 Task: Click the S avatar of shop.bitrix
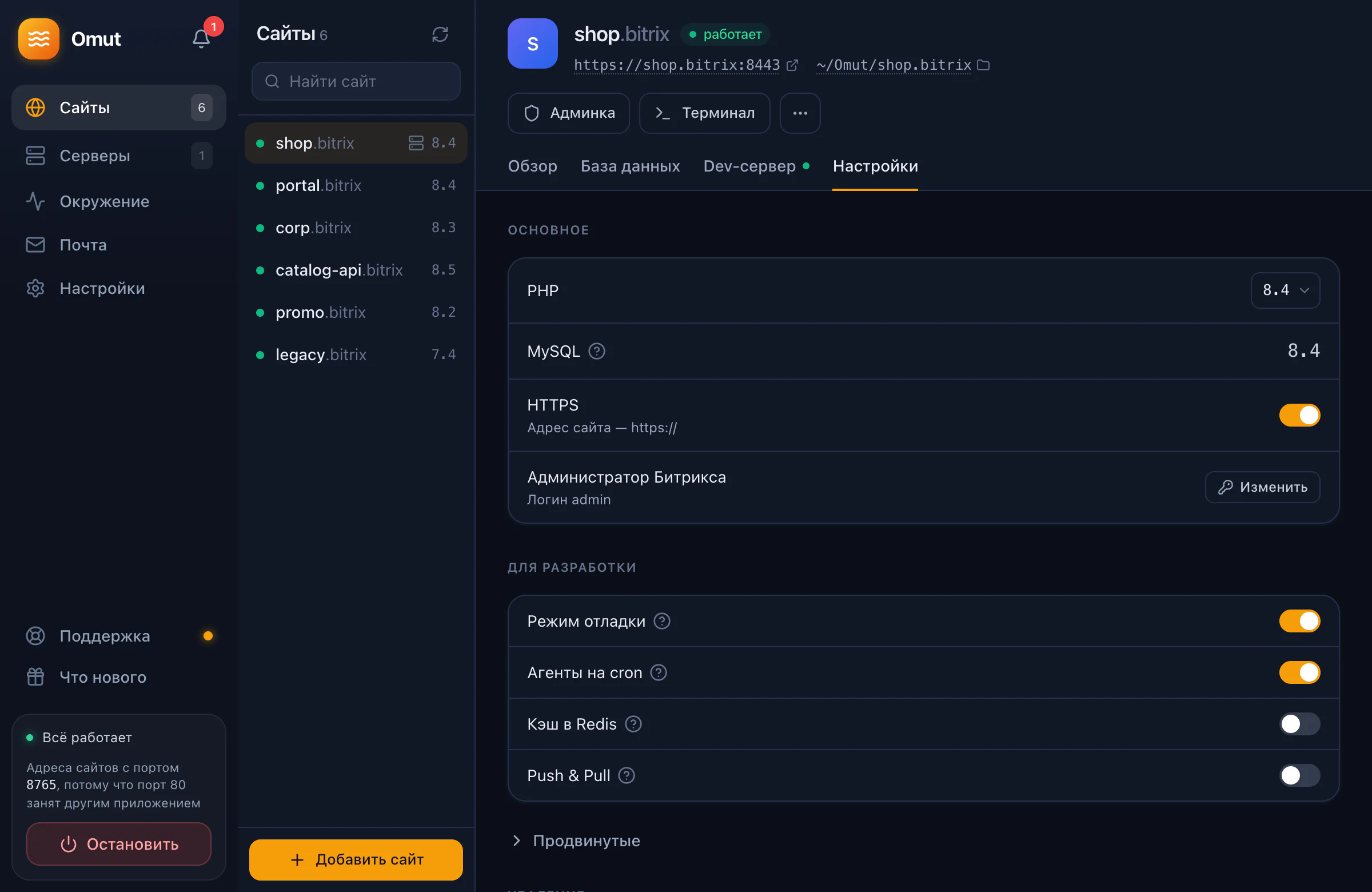point(532,43)
